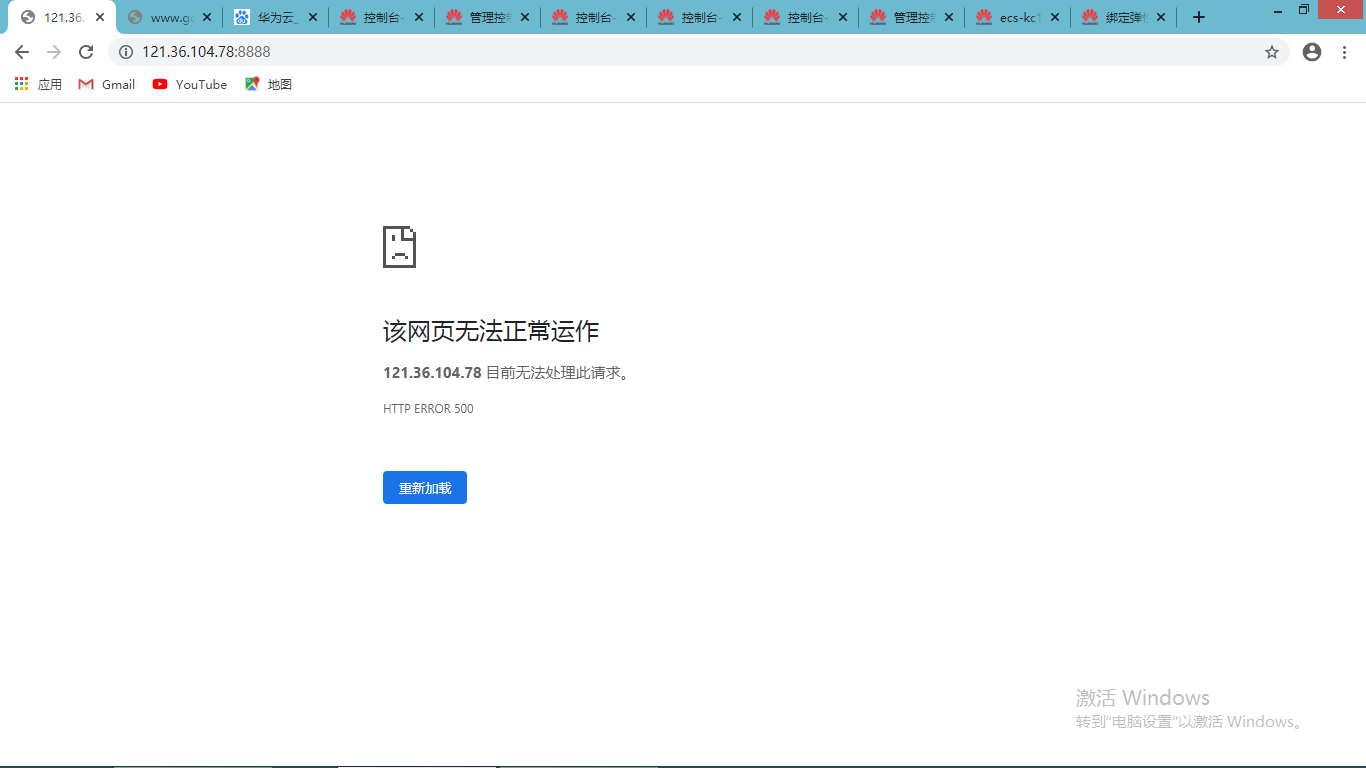1366x768 pixels.
Task: Bookmark this page with the star icon
Action: pos(1271,51)
